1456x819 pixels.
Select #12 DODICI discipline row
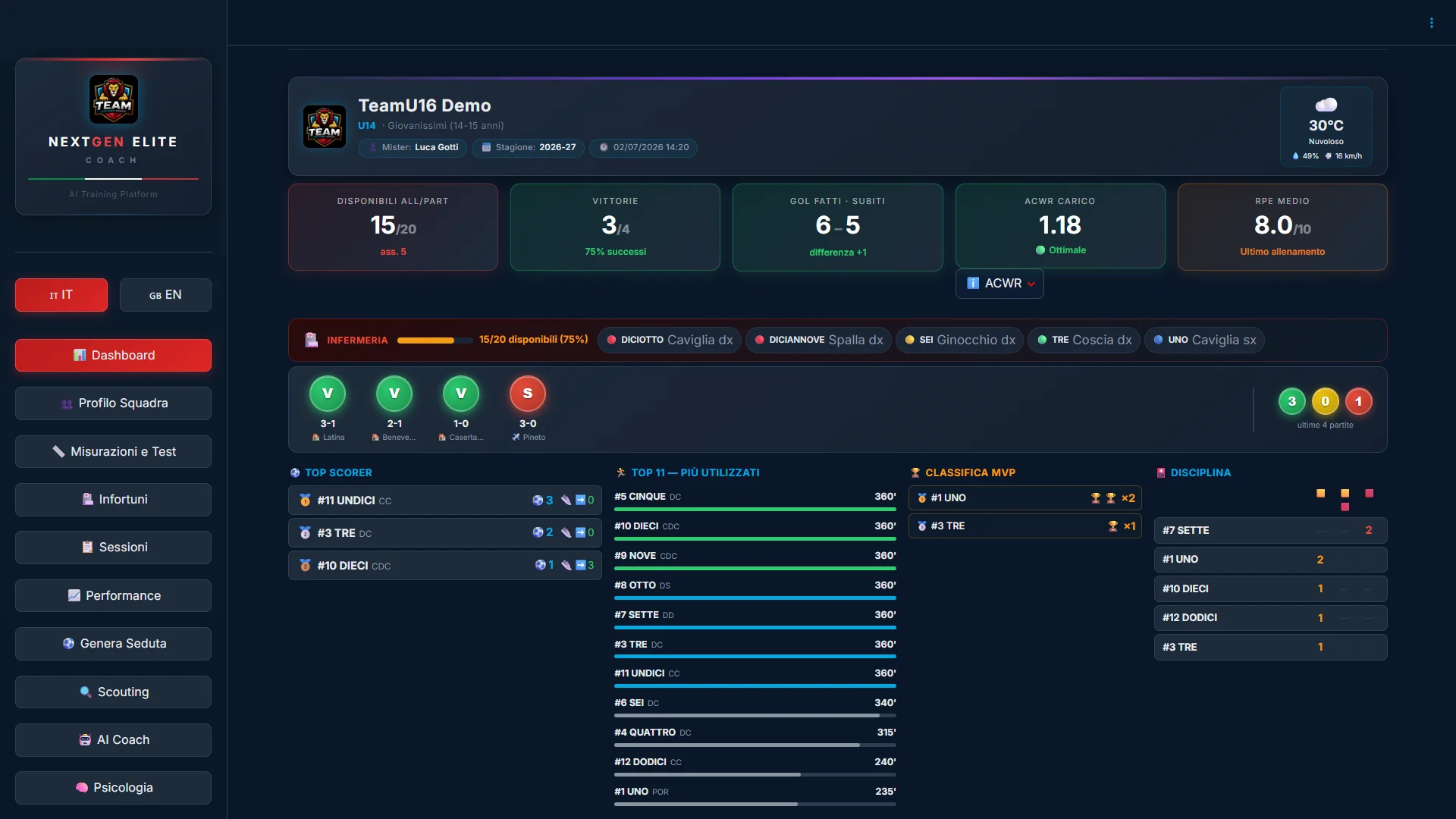(1270, 618)
